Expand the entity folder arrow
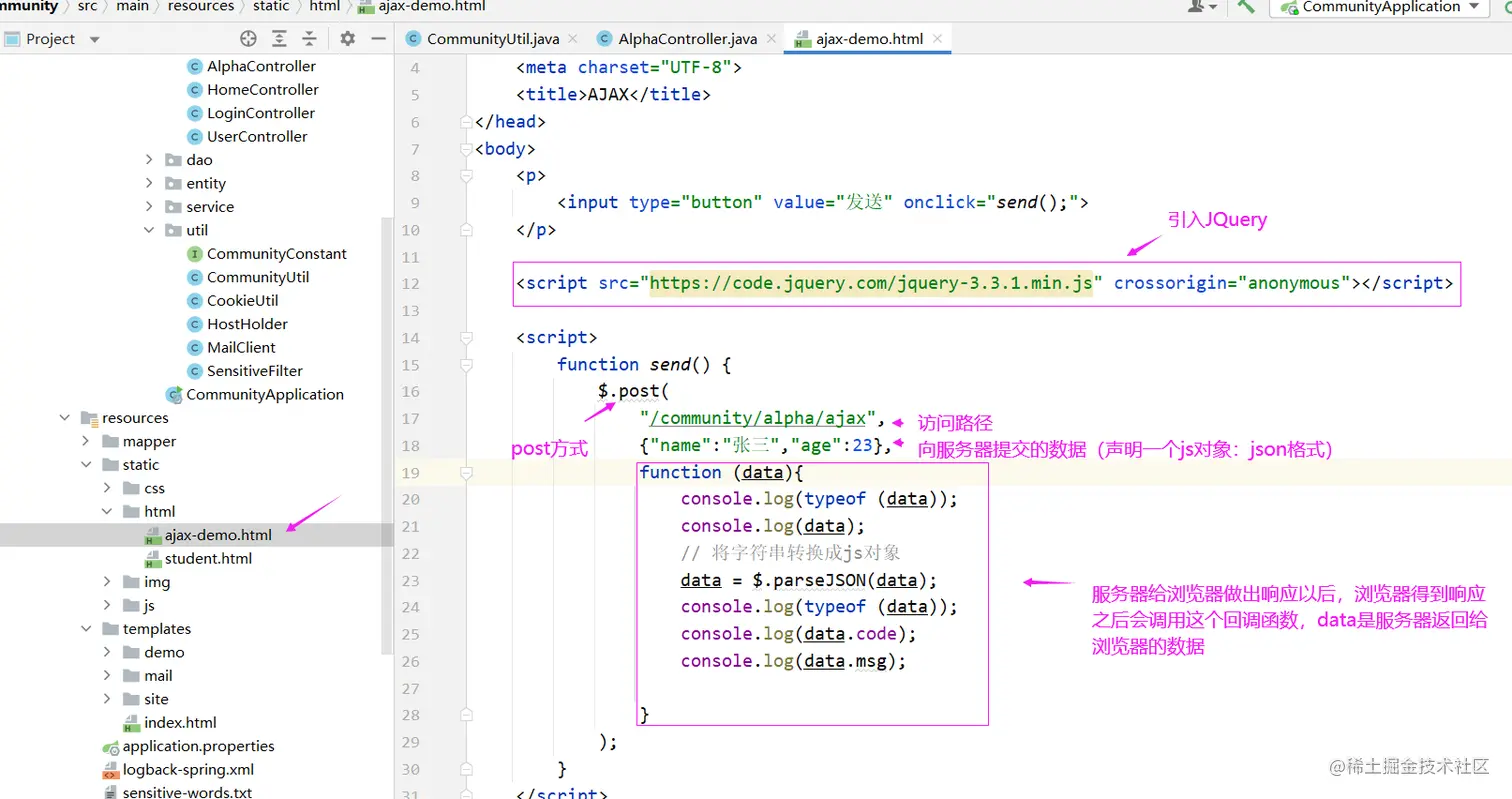This screenshot has height=799, width=1512. pos(149,183)
